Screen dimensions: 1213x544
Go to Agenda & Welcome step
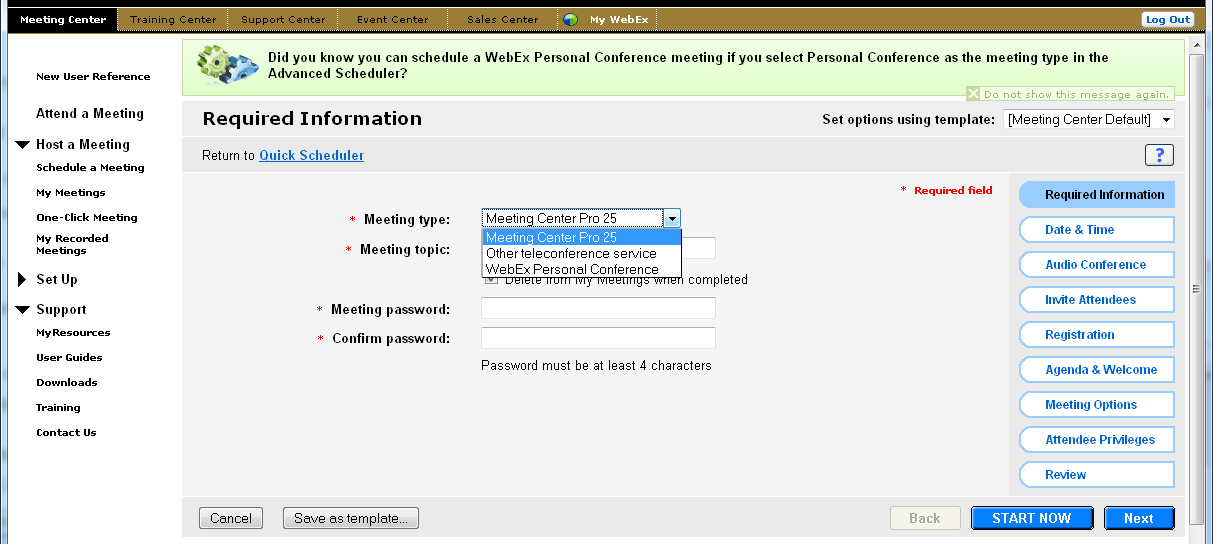[x=1096, y=370]
